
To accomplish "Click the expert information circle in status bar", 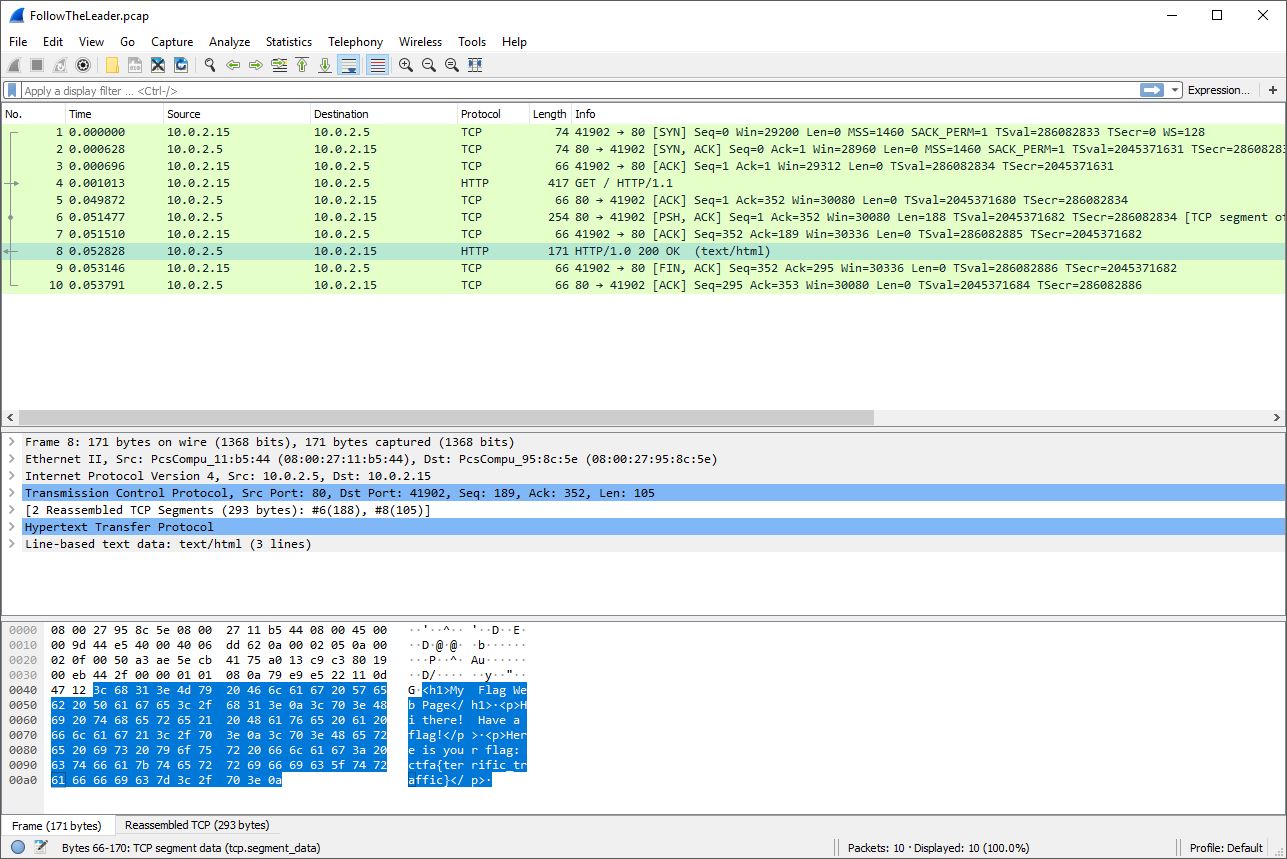I will [18, 847].
